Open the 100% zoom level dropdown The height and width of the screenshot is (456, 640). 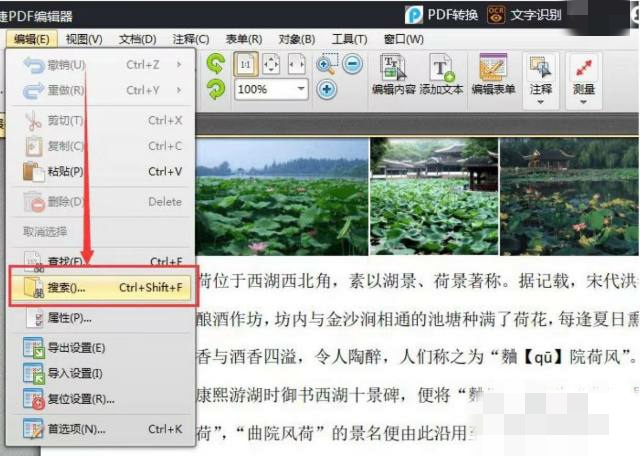coord(301,89)
